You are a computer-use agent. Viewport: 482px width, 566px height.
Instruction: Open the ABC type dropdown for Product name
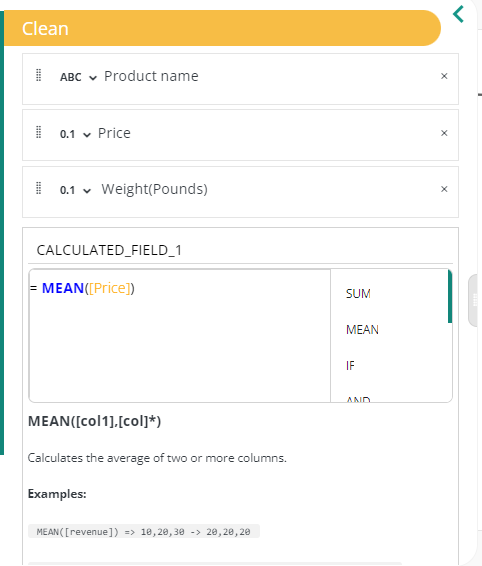pyautogui.click(x=78, y=77)
